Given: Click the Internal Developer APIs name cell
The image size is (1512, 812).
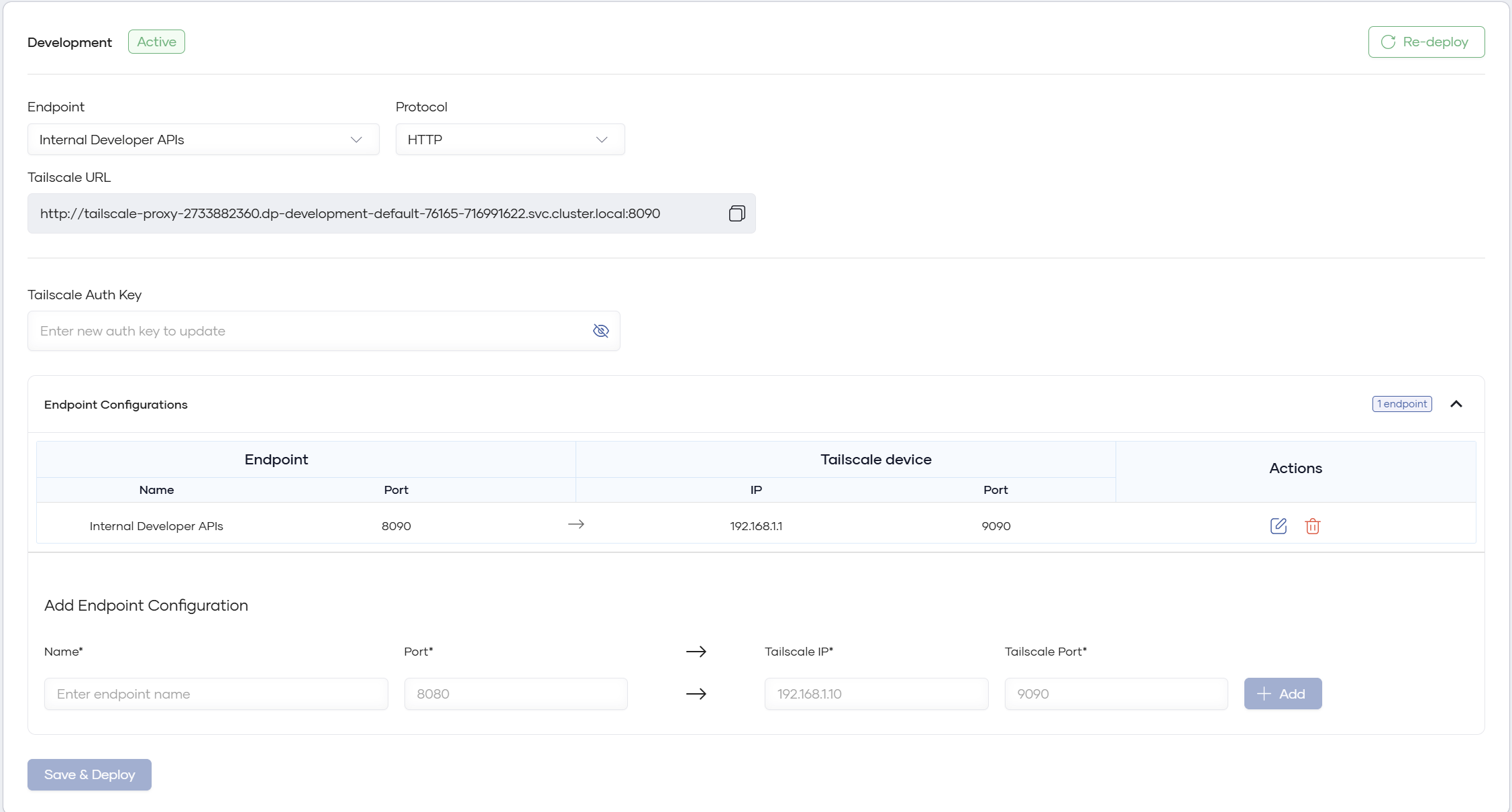Looking at the screenshot, I should pos(156,526).
